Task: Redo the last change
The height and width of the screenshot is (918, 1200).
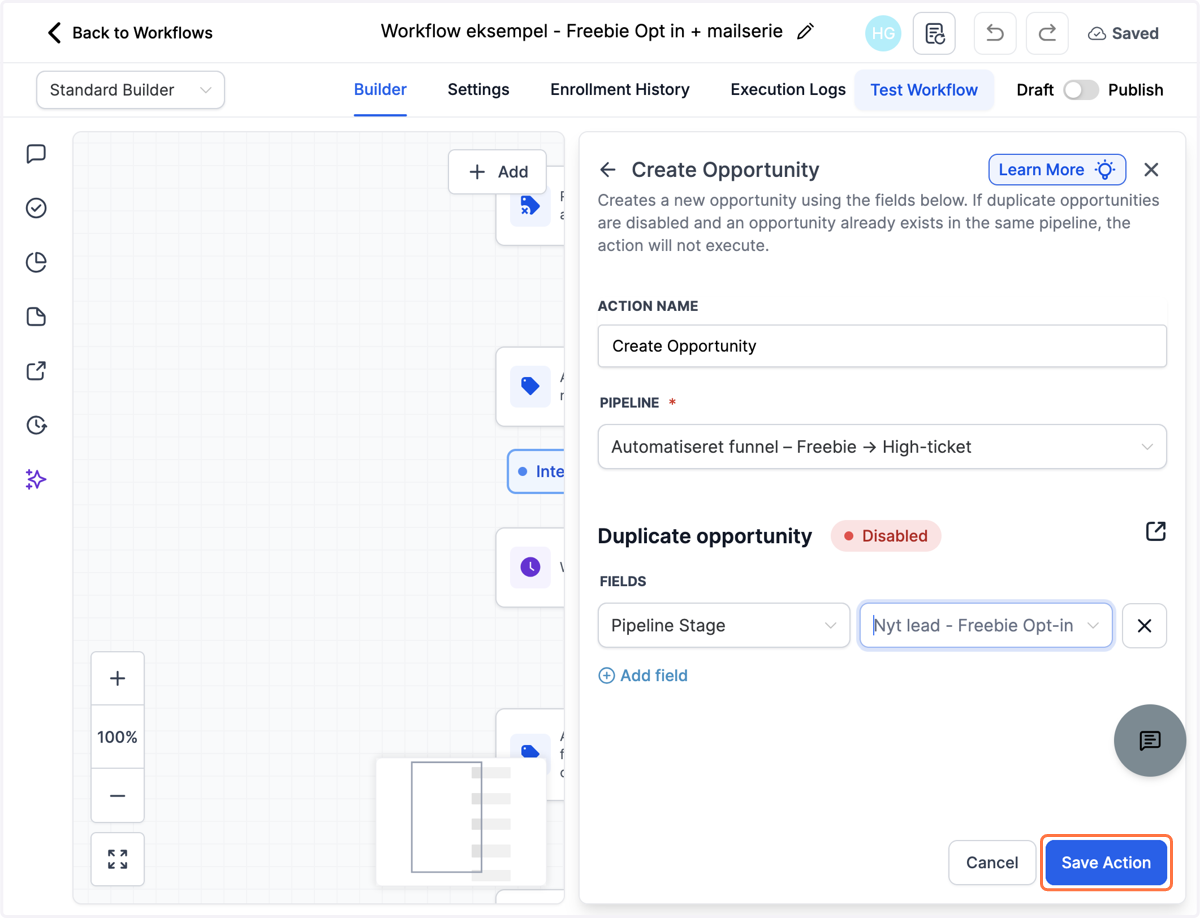Action: click(x=1047, y=33)
